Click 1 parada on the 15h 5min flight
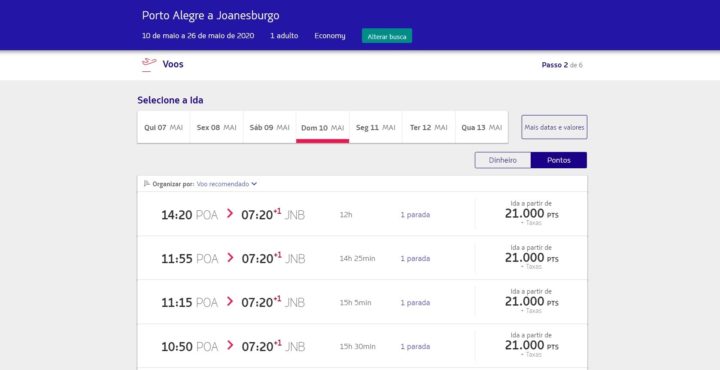The image size is (720, 370). coord(415,303)
